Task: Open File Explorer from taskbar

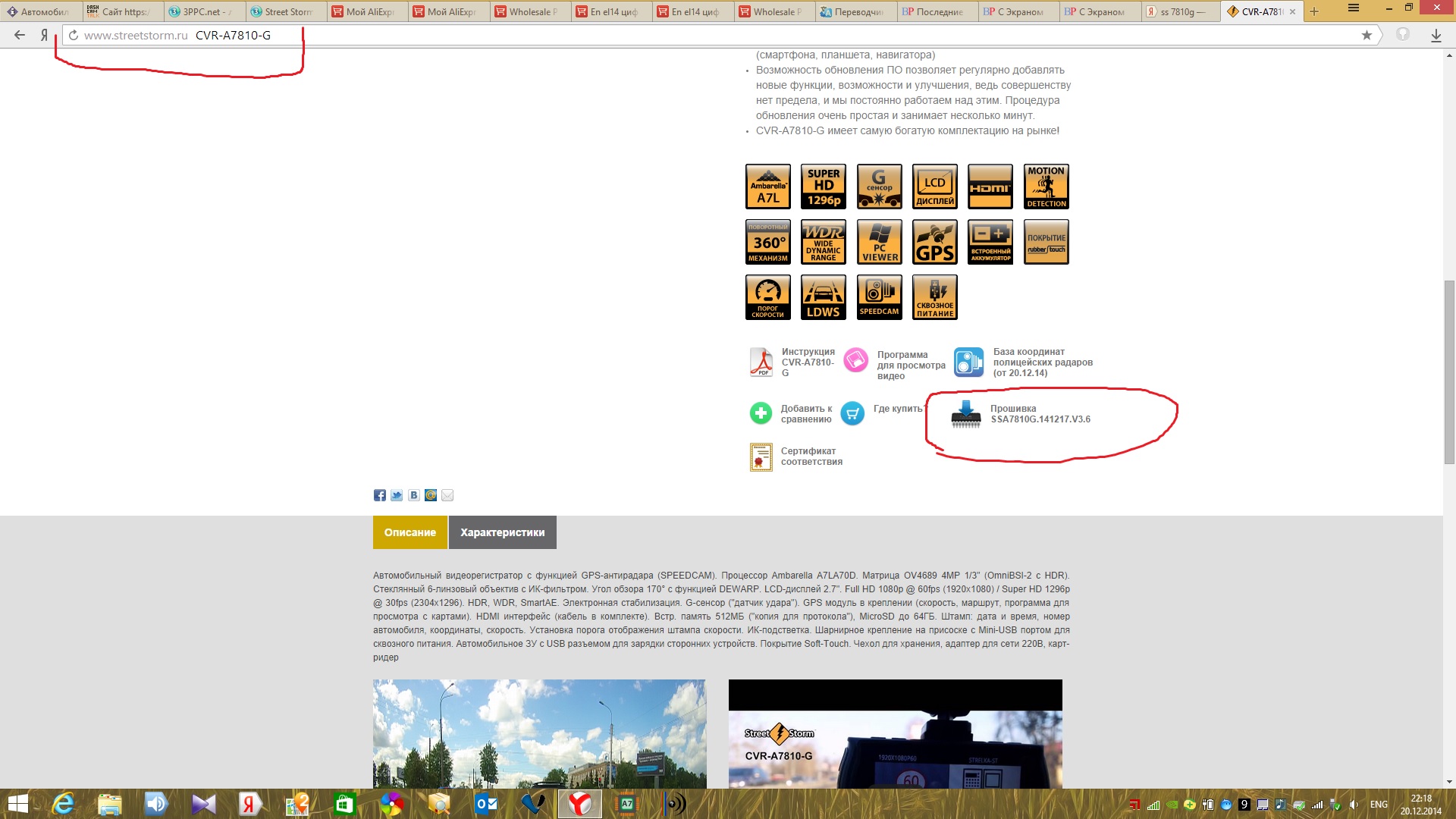Action: [110, 804]
